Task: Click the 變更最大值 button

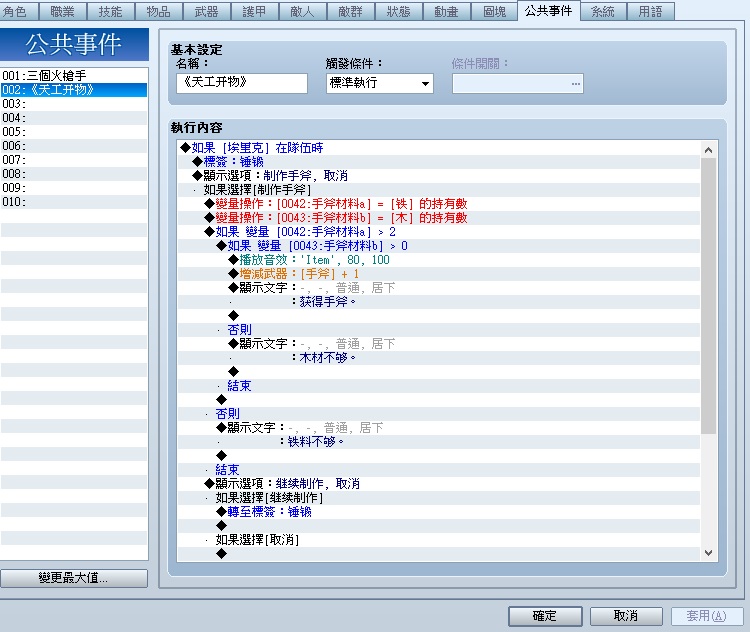Action: click(74, 578)
